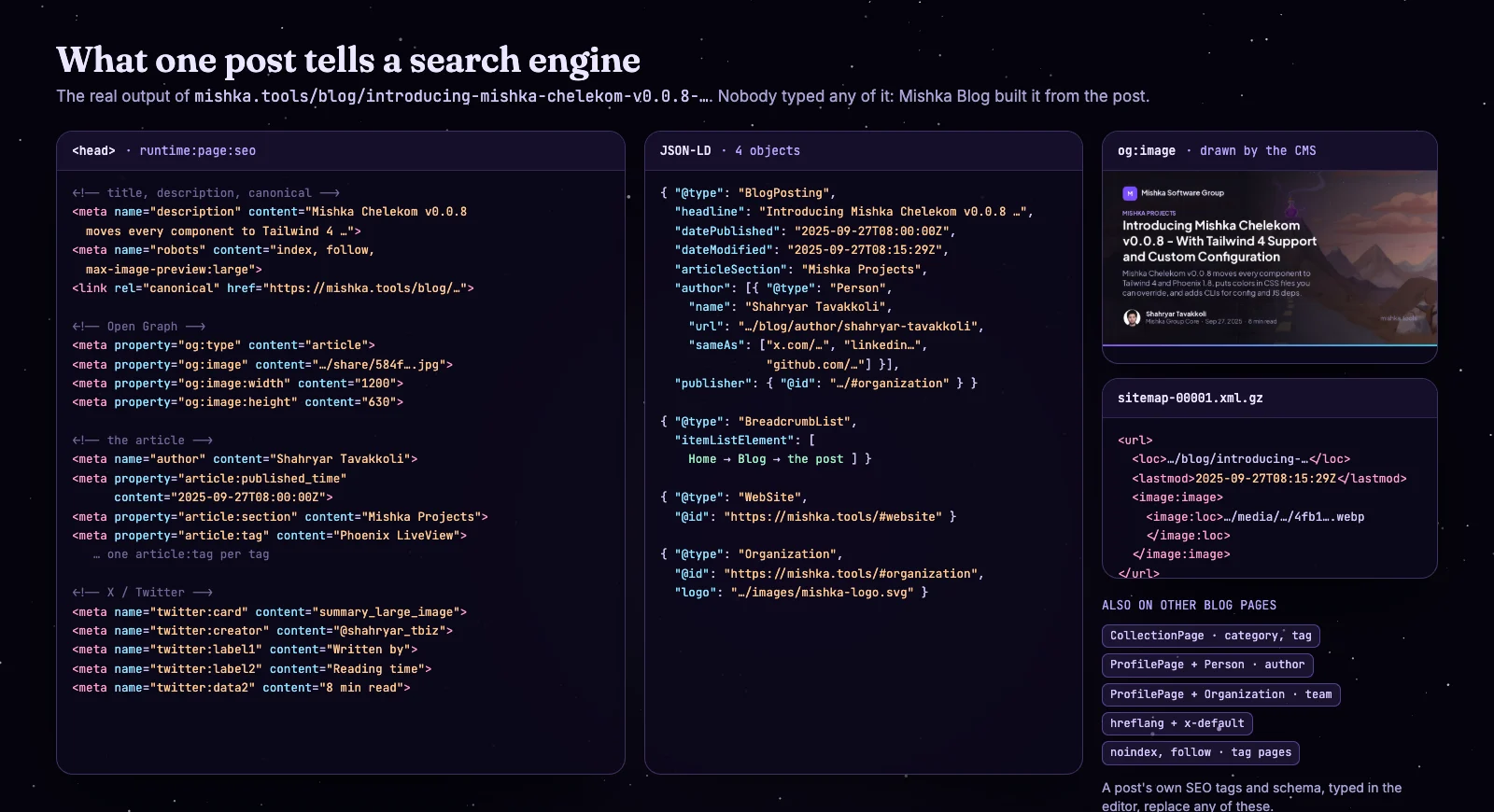Click the 'X / Twitter' comment line
The width and height of the screenshot is (1494, 812).
[143, 593]
